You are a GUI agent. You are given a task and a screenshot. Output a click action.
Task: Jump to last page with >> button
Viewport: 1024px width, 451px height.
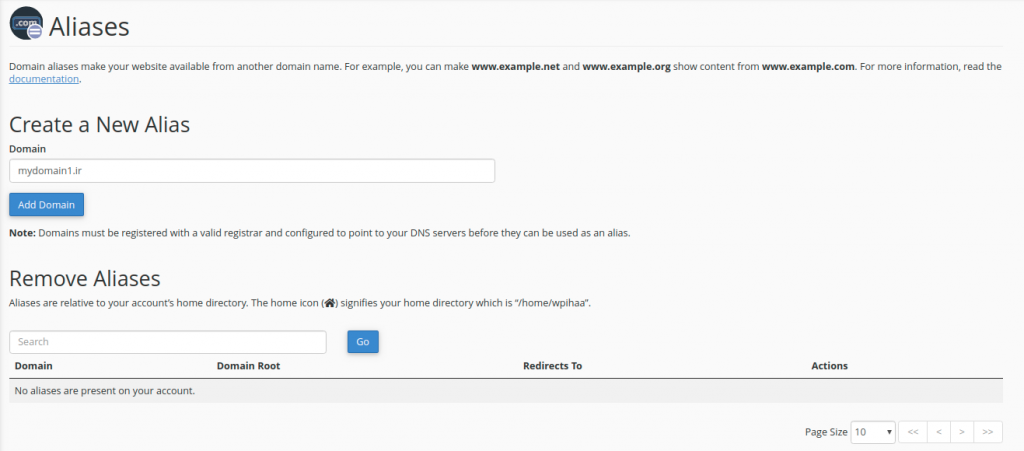pos(988,432)
